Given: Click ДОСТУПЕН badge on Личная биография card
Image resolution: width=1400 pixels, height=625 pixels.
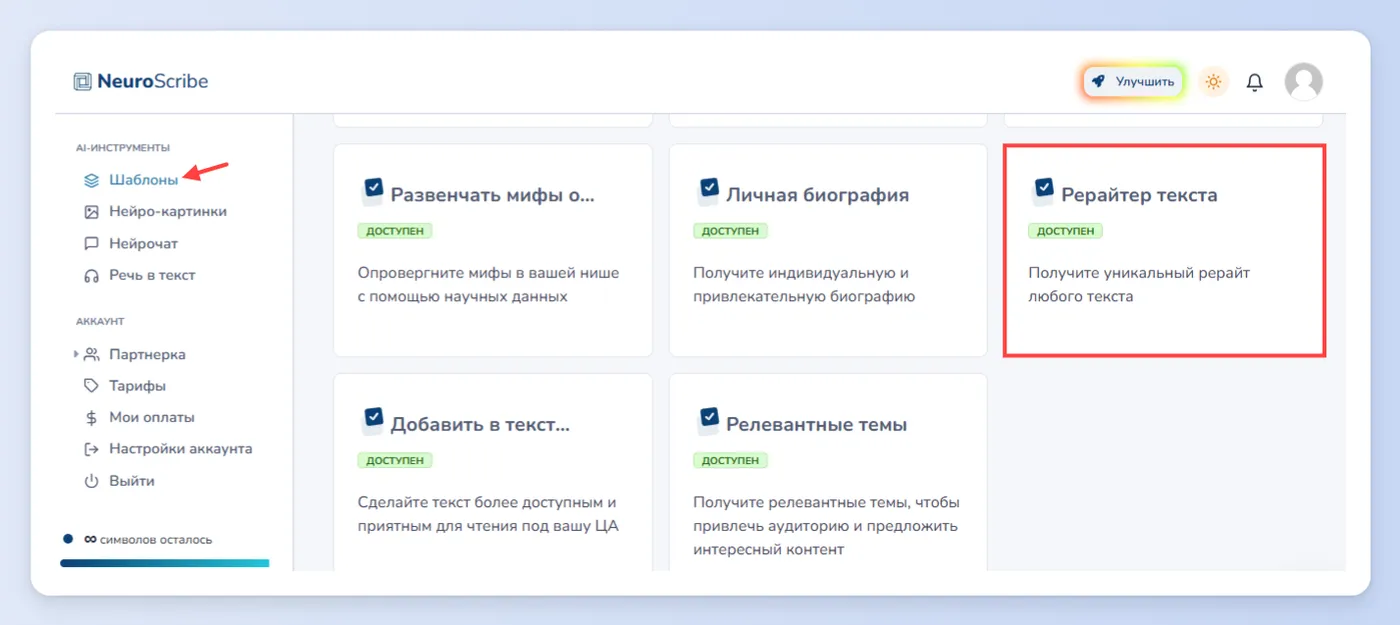Looking at the screenshot, I should 730,231.
